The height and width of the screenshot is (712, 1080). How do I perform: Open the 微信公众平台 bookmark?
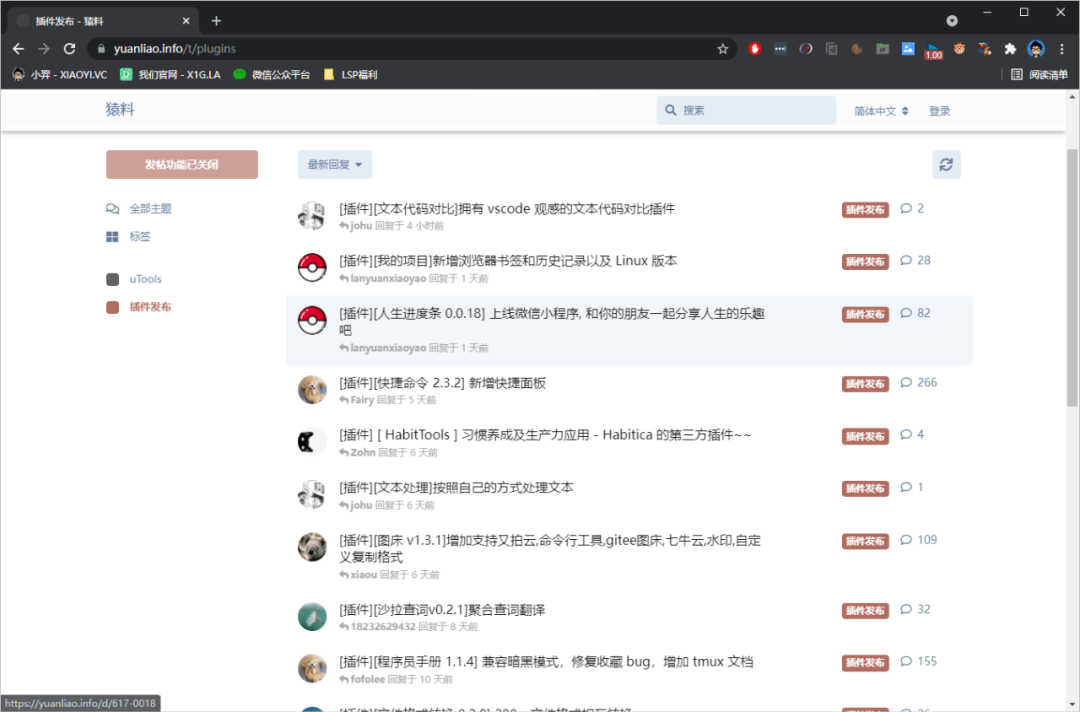pyautogui.click(x=271, y=74)
